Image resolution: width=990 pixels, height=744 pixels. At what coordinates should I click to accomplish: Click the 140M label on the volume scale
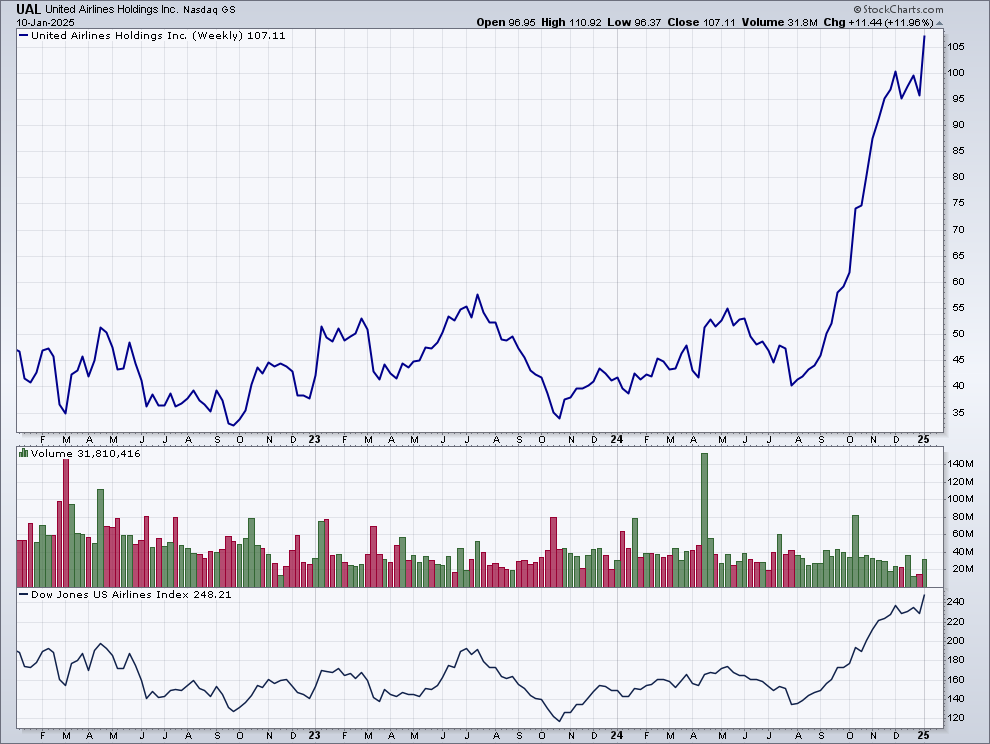pos(961,464)
